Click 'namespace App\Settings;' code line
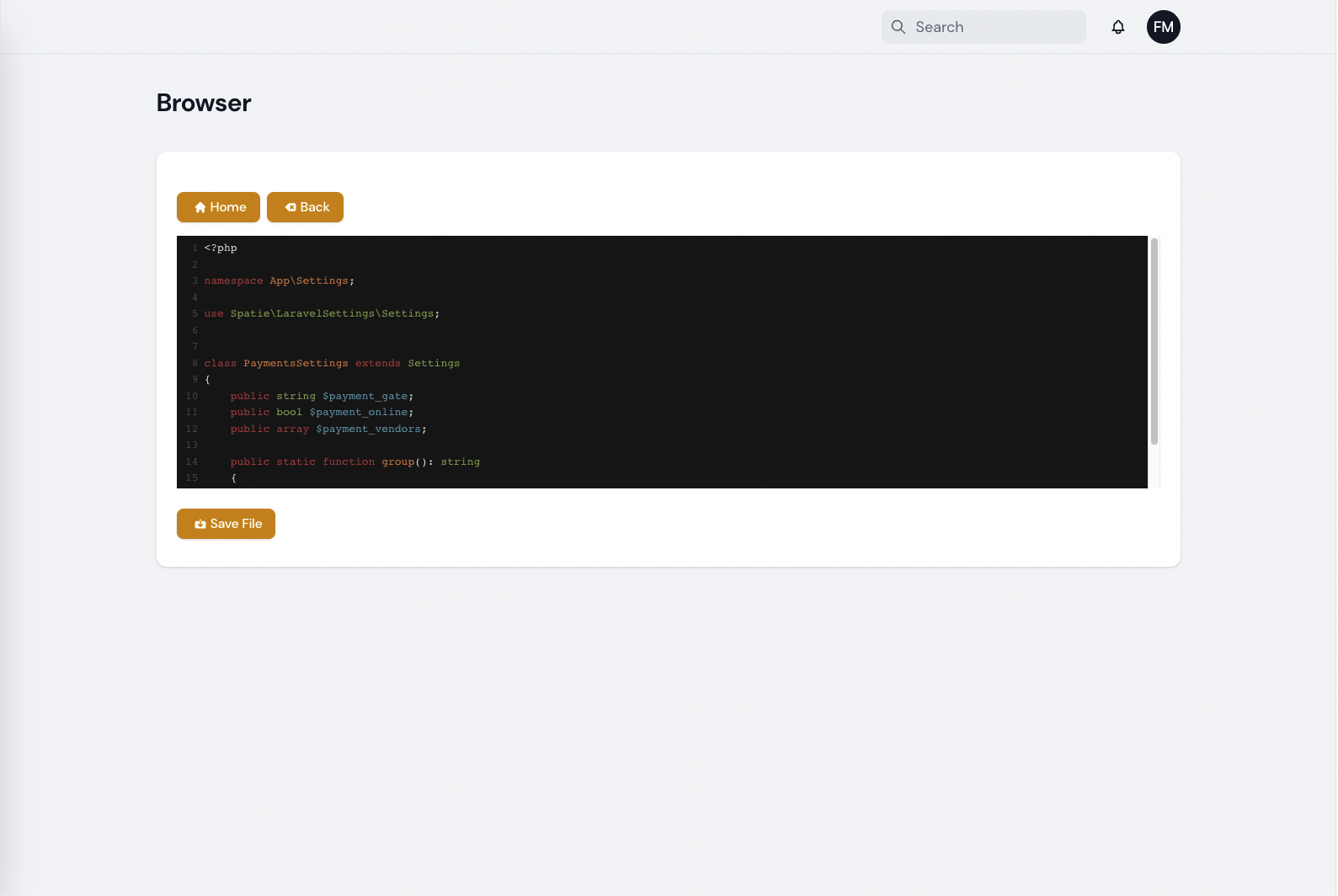1338x896 pixels. click(280, 281)
